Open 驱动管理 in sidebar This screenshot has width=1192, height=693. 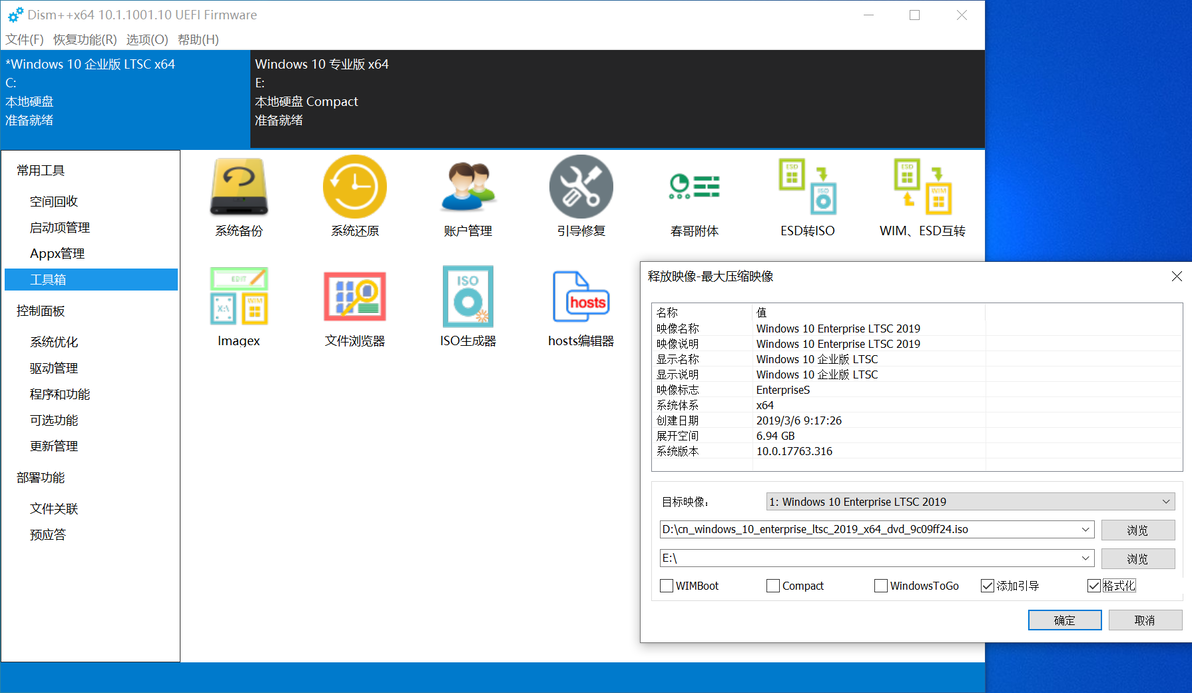[54, 368]
